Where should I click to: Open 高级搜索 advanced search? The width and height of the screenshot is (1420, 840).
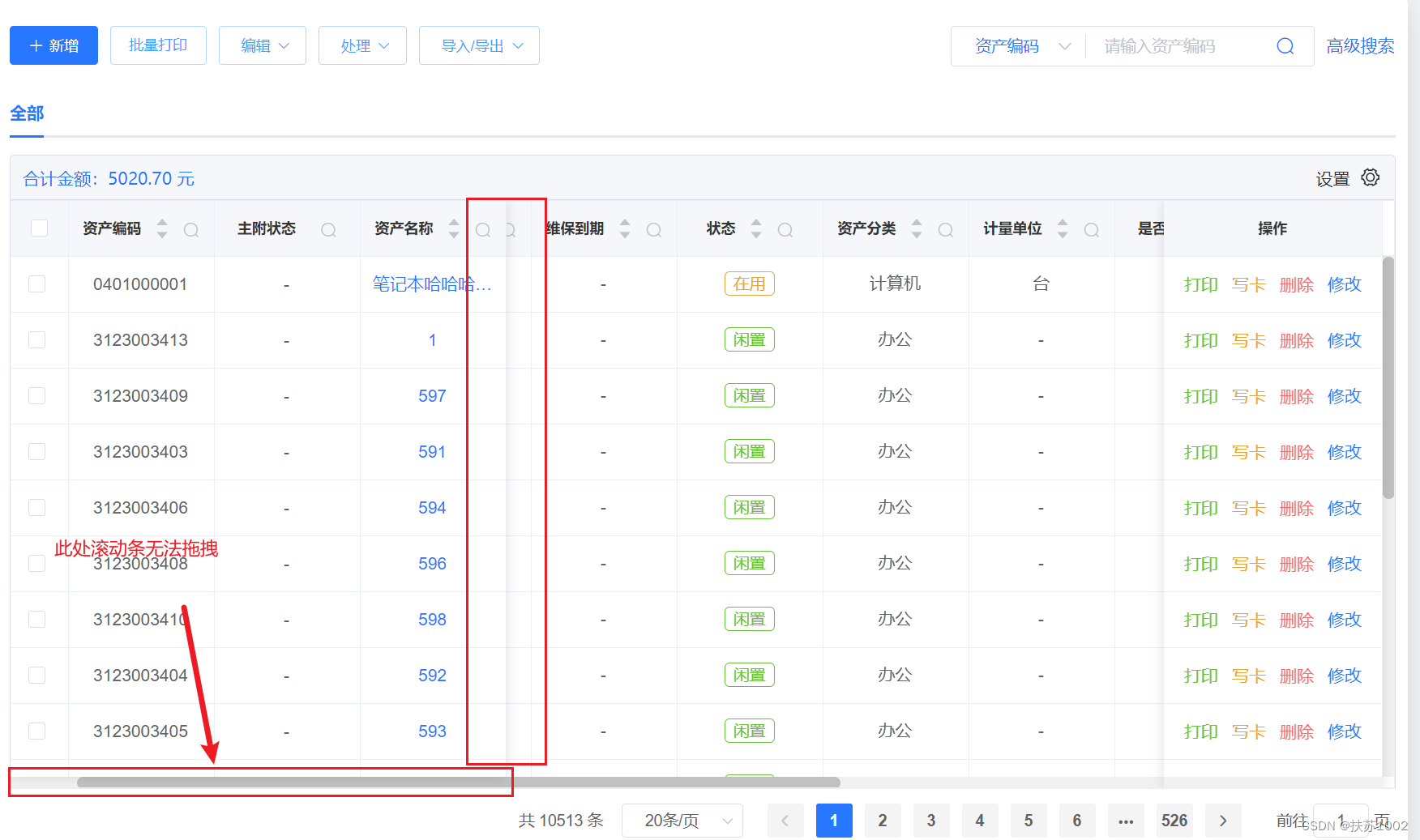tap(1360, 46)
